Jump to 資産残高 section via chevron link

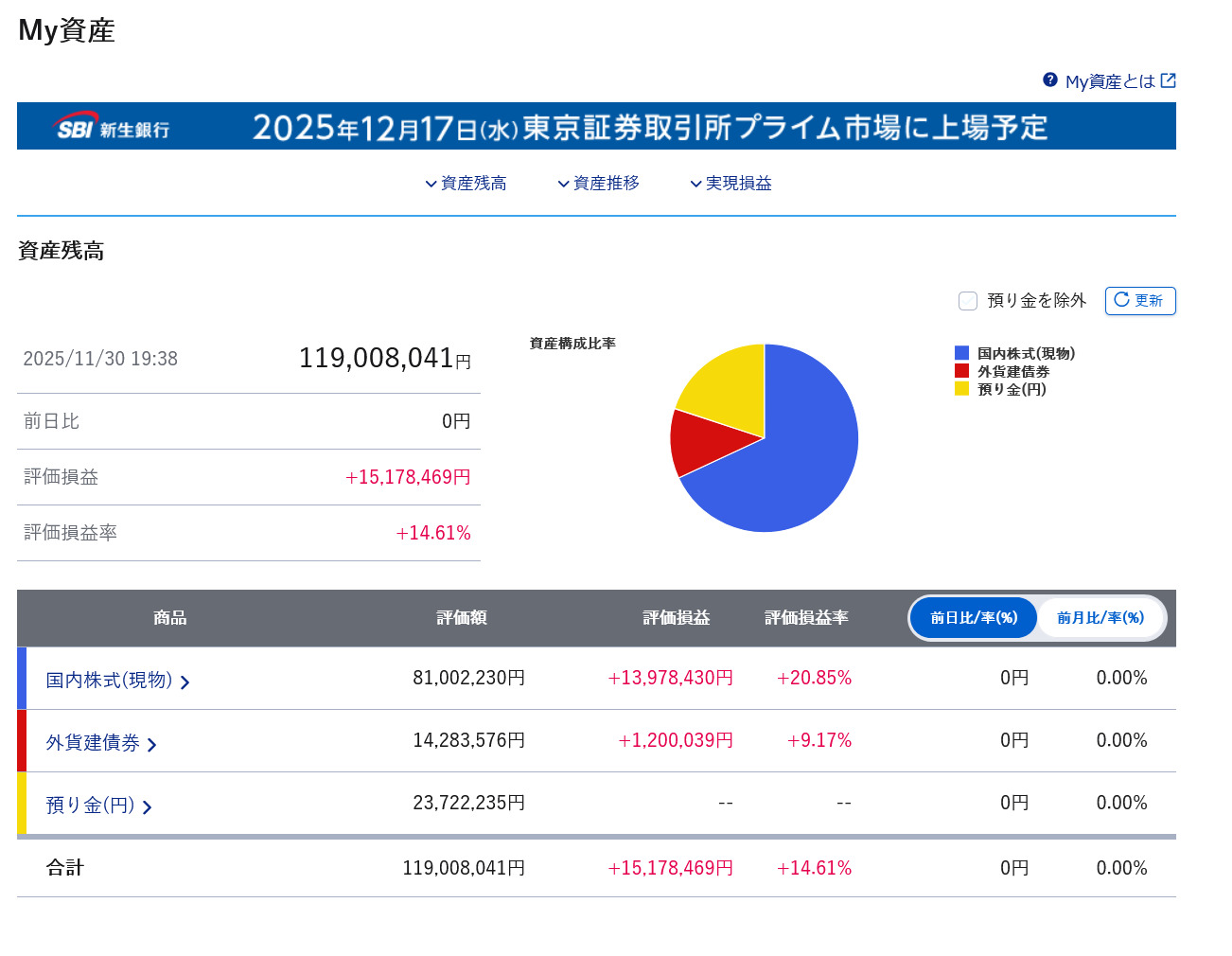point(466,184)
